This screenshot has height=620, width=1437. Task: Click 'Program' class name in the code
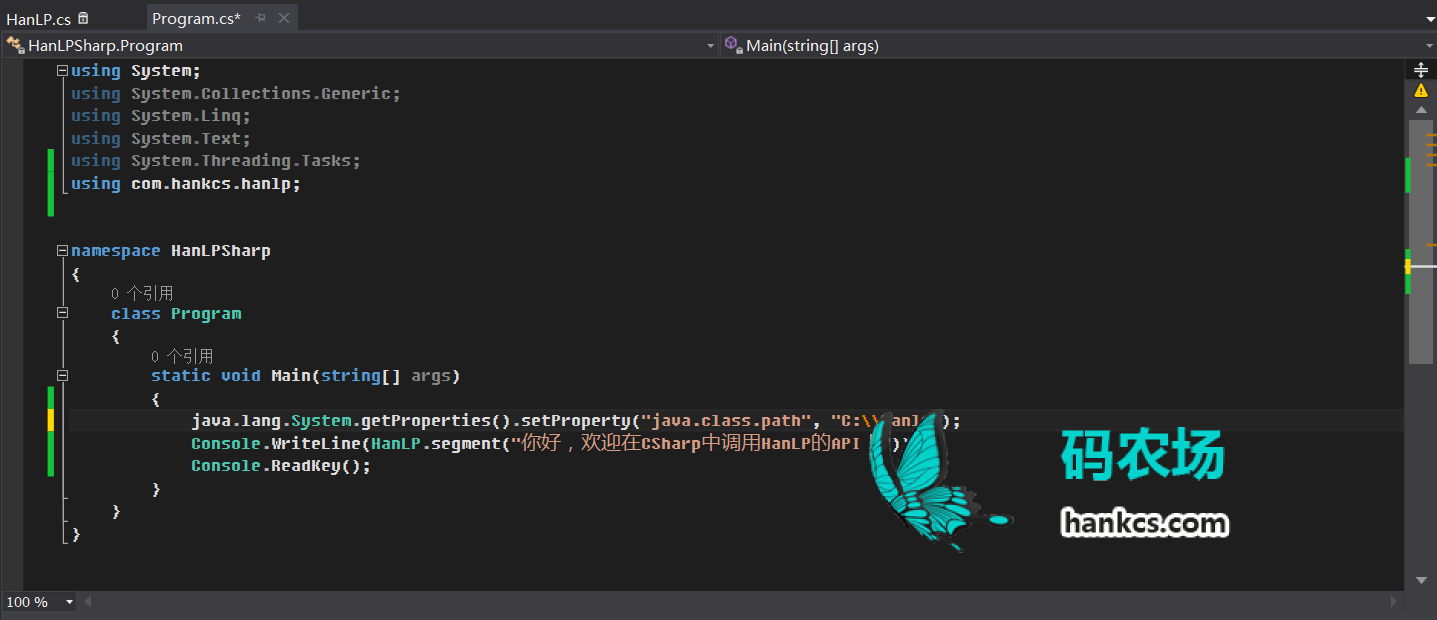[x=206, y=314]
